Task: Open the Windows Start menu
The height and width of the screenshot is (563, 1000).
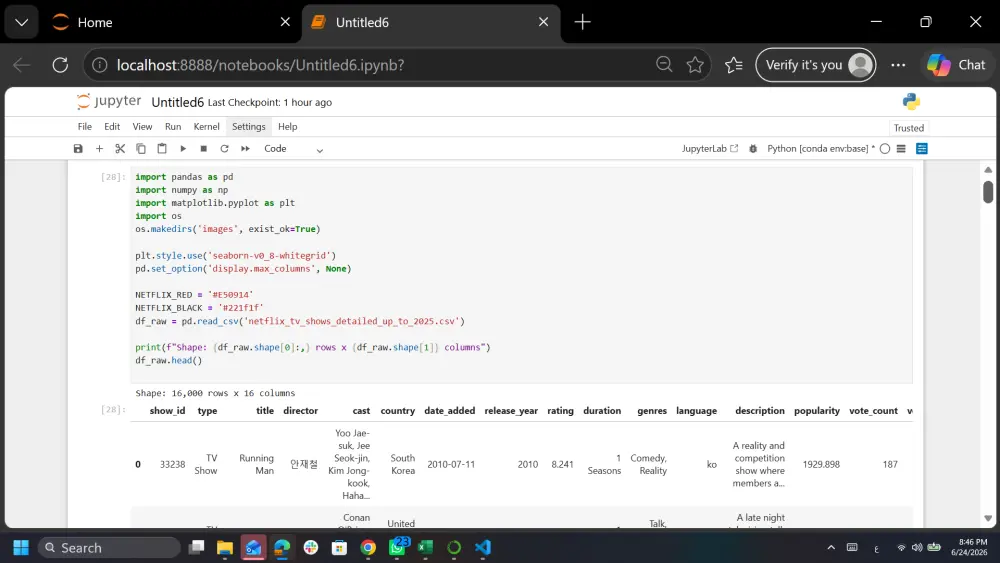Action: pyautogui.click(x=21, y=548)
